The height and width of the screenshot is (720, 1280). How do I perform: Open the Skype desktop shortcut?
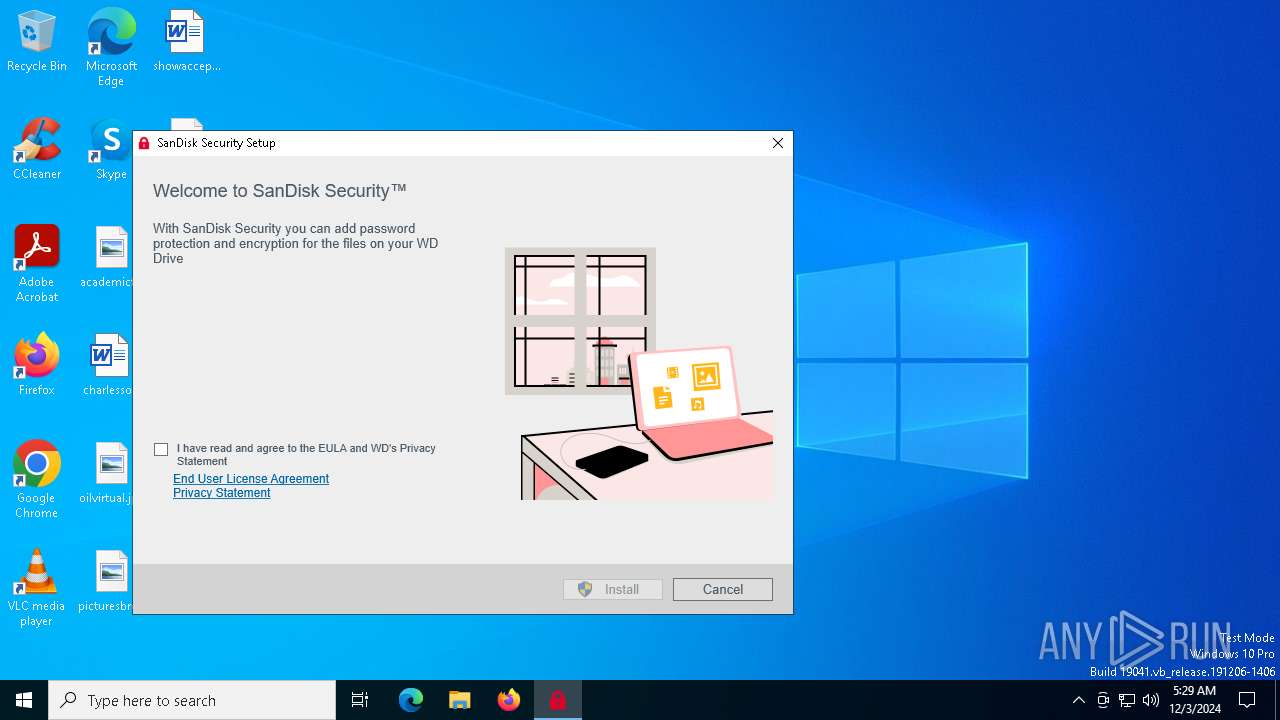(x=111, y=150)
